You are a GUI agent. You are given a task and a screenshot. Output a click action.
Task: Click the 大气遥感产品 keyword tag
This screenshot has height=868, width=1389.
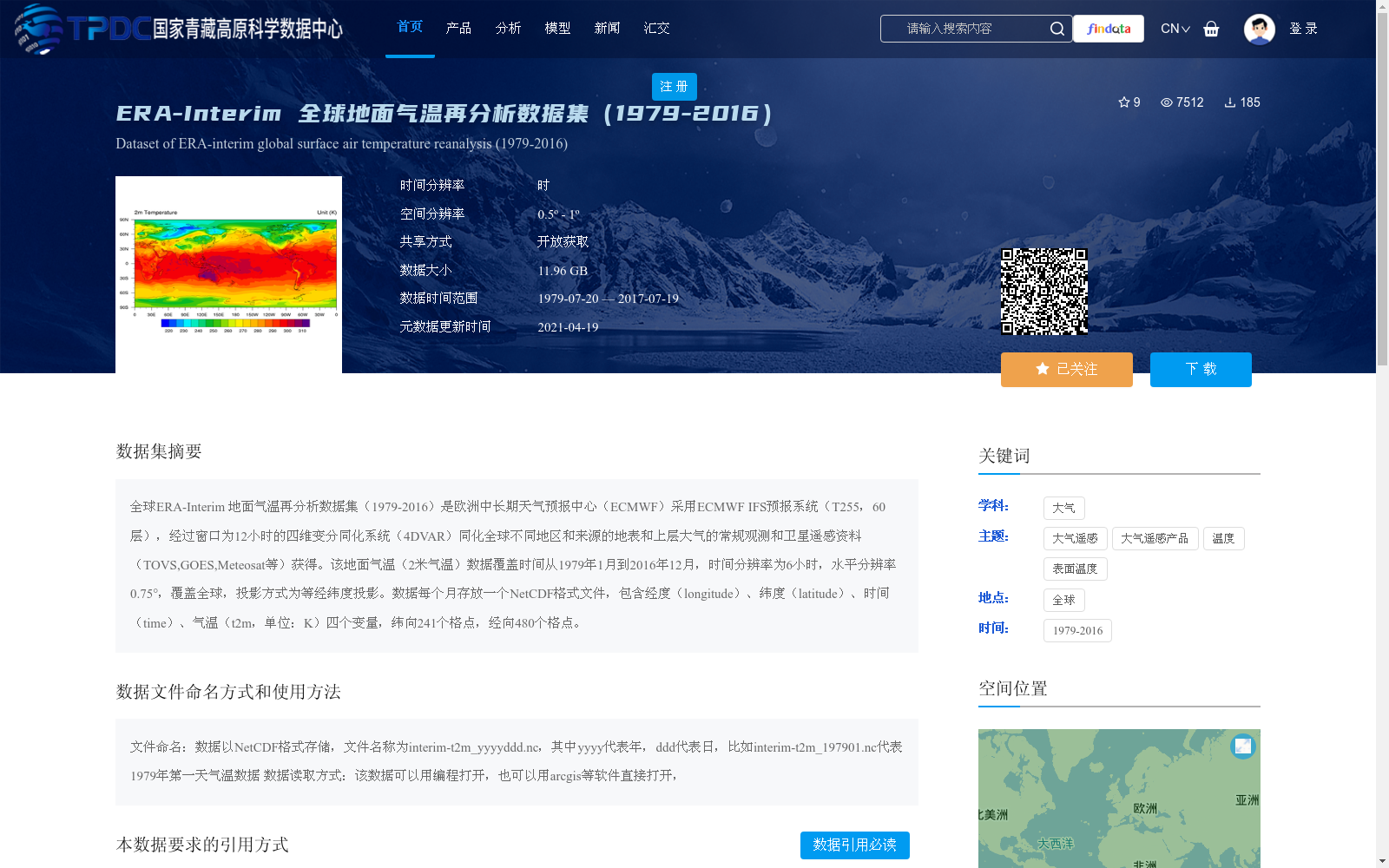tap(1155, 538)
